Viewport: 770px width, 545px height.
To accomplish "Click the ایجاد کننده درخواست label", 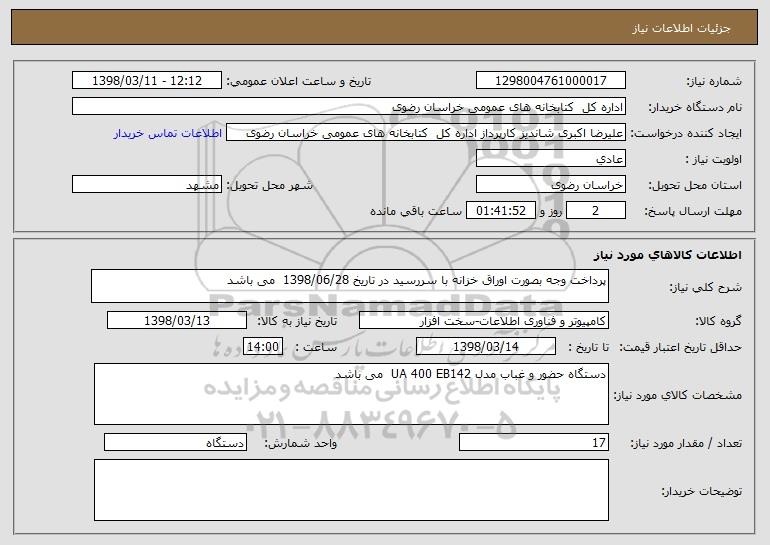I will click(x=686, y=134).
